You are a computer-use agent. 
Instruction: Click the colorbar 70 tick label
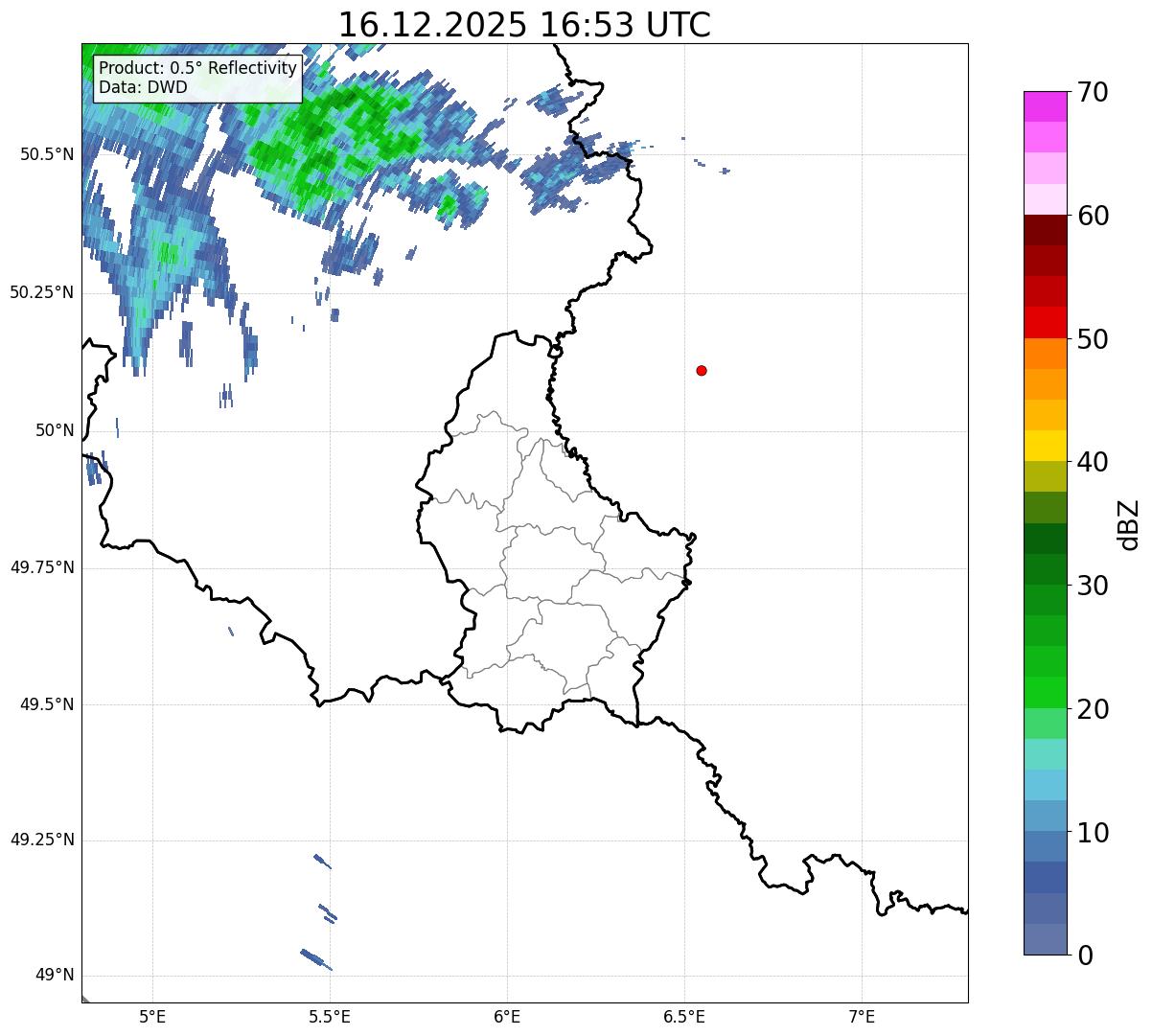point(1093,92)
